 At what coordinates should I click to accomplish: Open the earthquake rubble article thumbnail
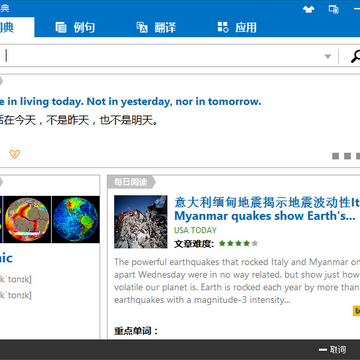point(141,222)
